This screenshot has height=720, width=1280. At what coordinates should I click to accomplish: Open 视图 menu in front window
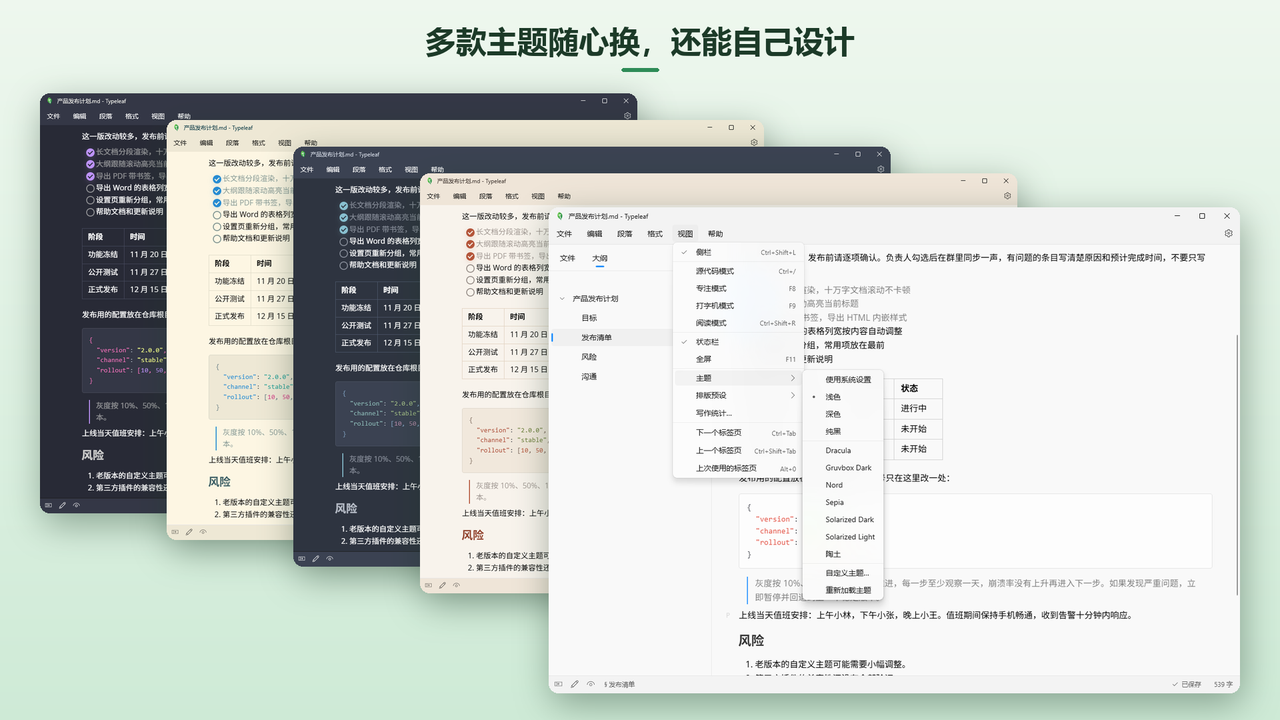685,234
